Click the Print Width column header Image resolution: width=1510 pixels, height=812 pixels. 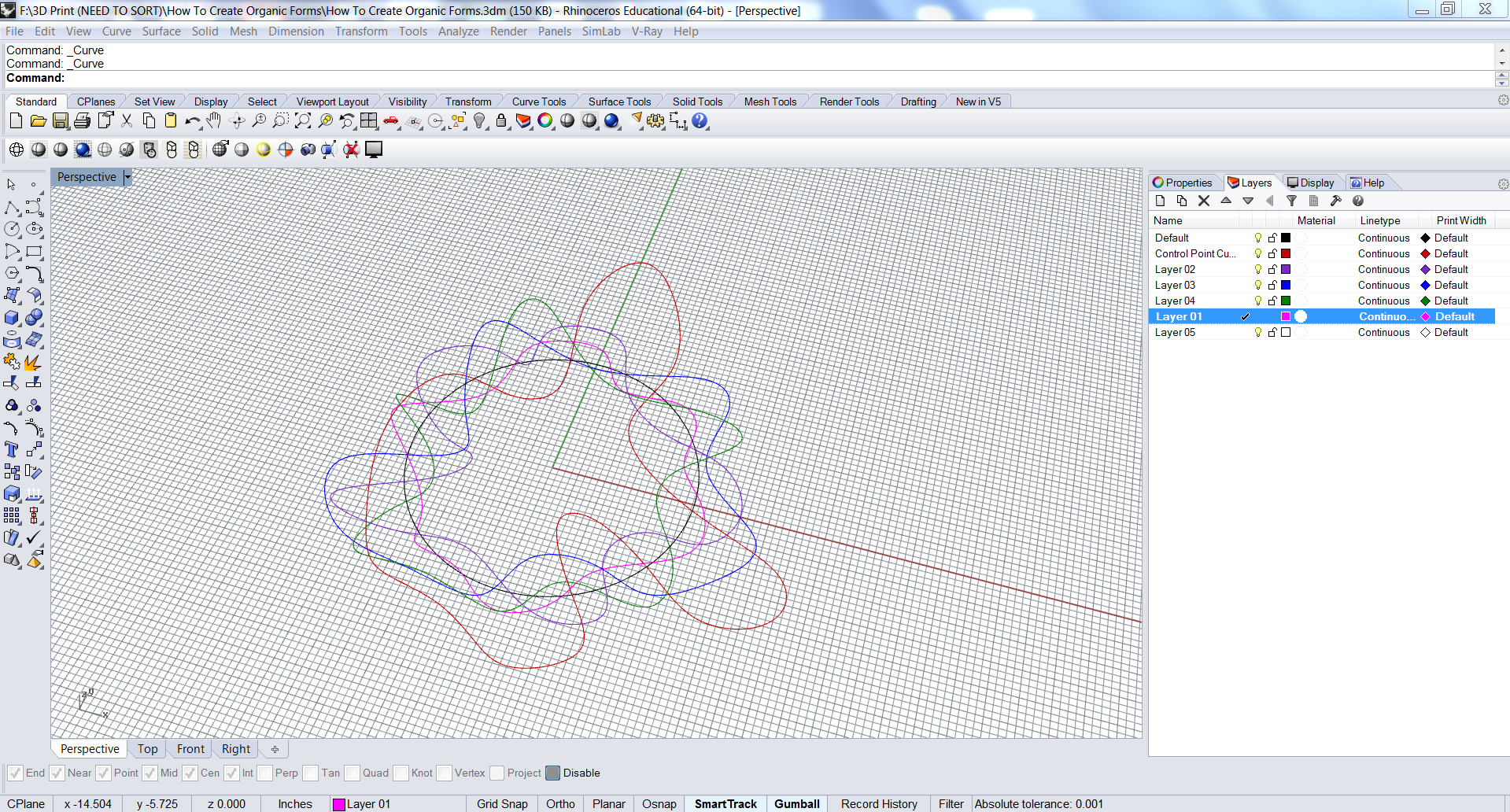[1461, 220]
